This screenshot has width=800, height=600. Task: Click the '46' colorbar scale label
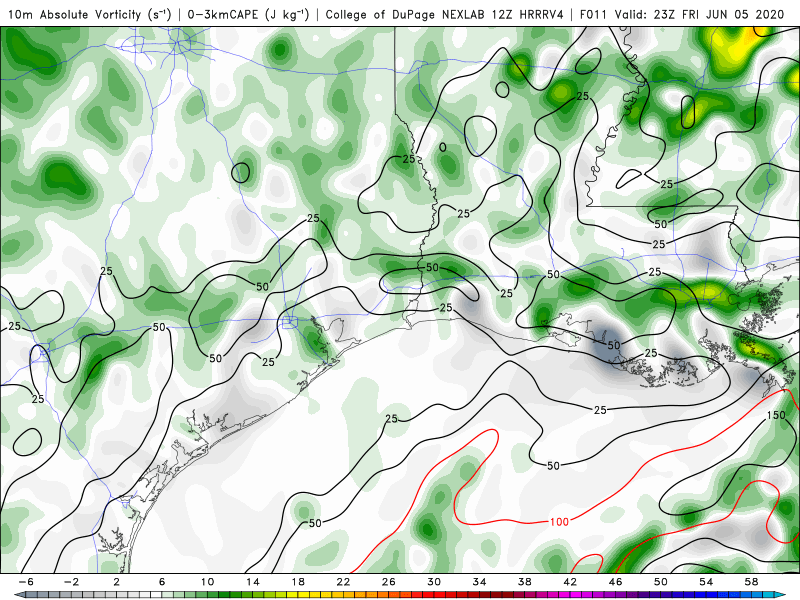pos(616,582)
